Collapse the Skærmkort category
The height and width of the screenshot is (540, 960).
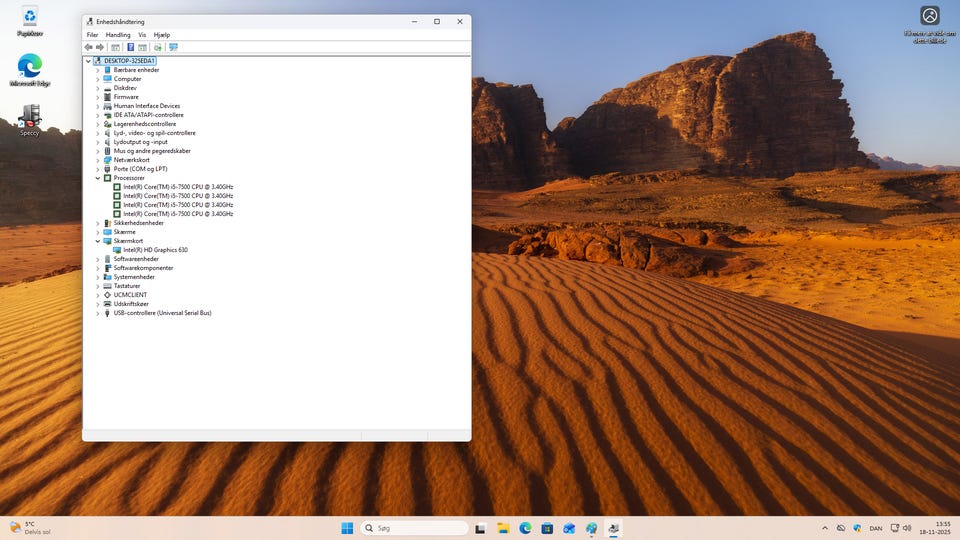(x=98, y=241)
